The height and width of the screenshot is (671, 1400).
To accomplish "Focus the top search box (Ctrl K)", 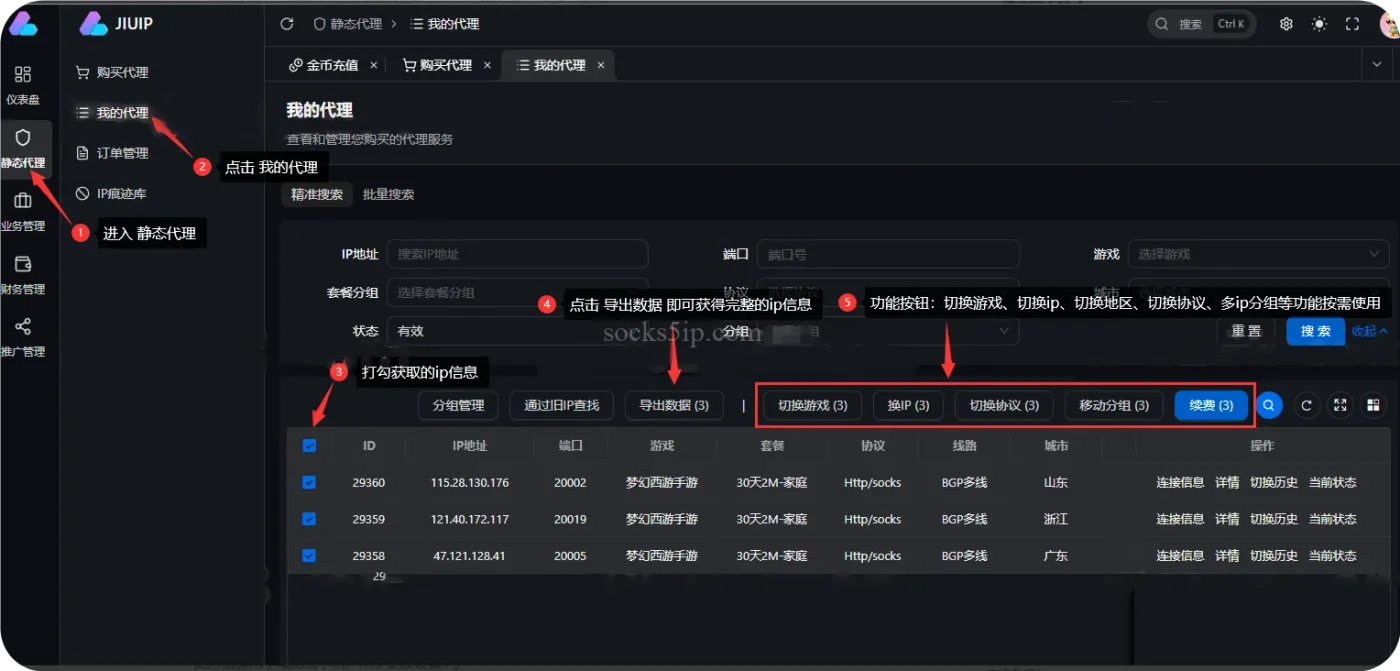I will click(1200, 24).
